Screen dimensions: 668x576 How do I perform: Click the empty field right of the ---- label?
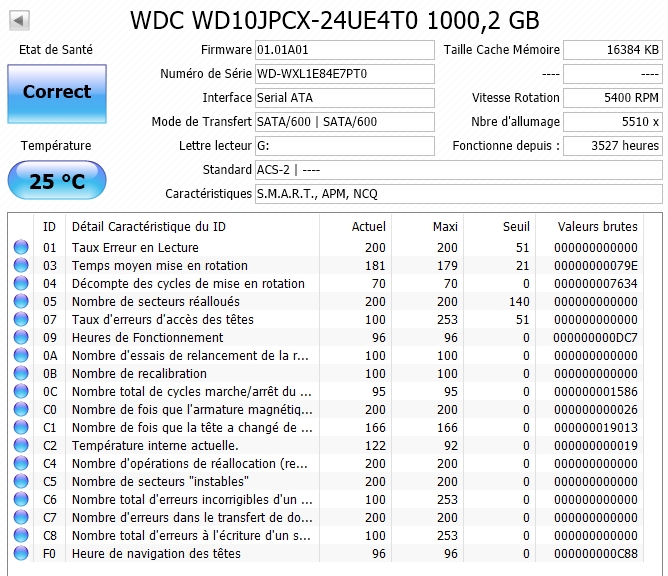tap(613, 74)
